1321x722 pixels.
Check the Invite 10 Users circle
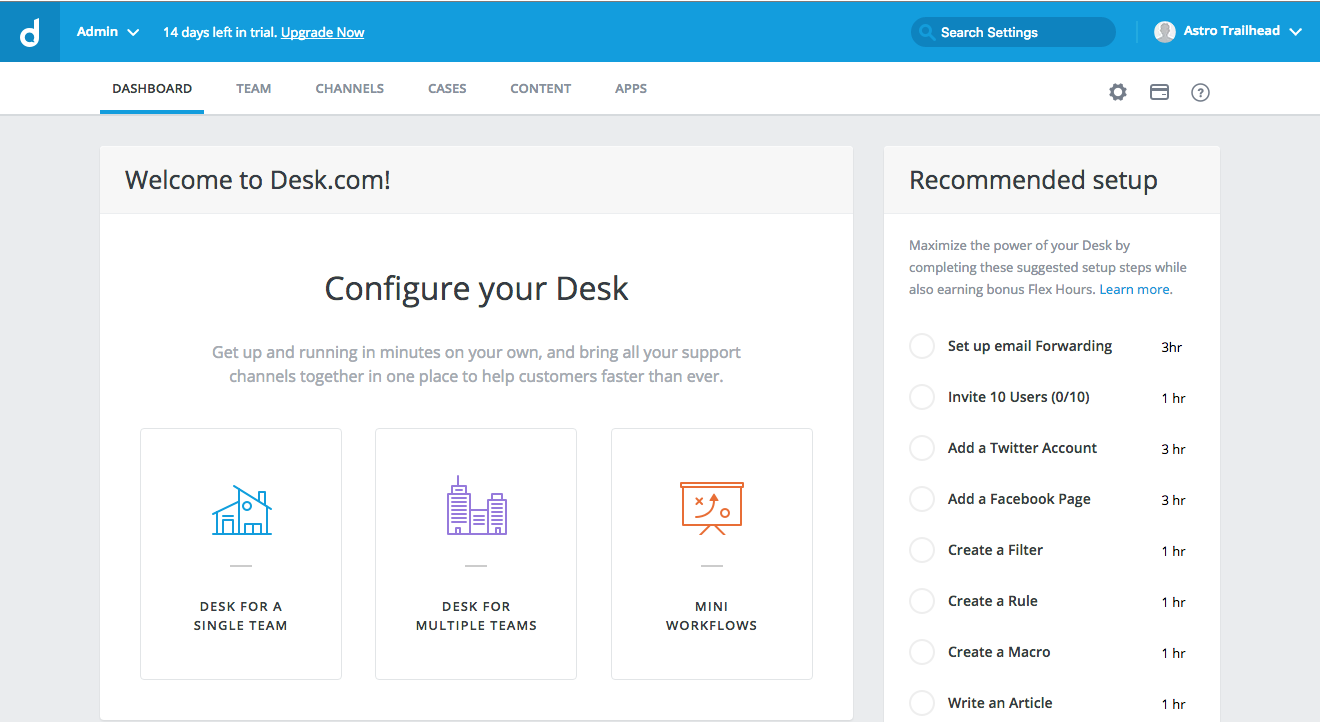click(x=922, y=397)
